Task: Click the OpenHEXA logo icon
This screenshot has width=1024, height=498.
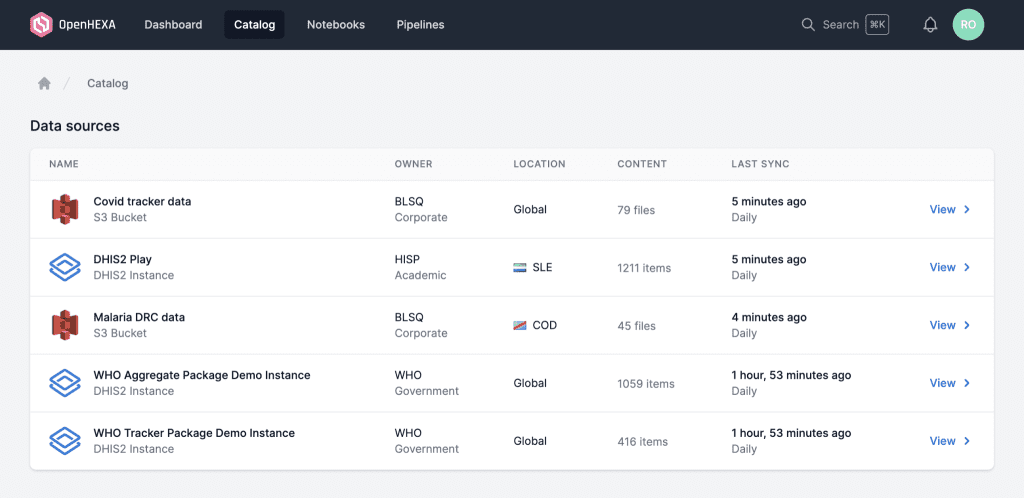Action: coord(41,25)
